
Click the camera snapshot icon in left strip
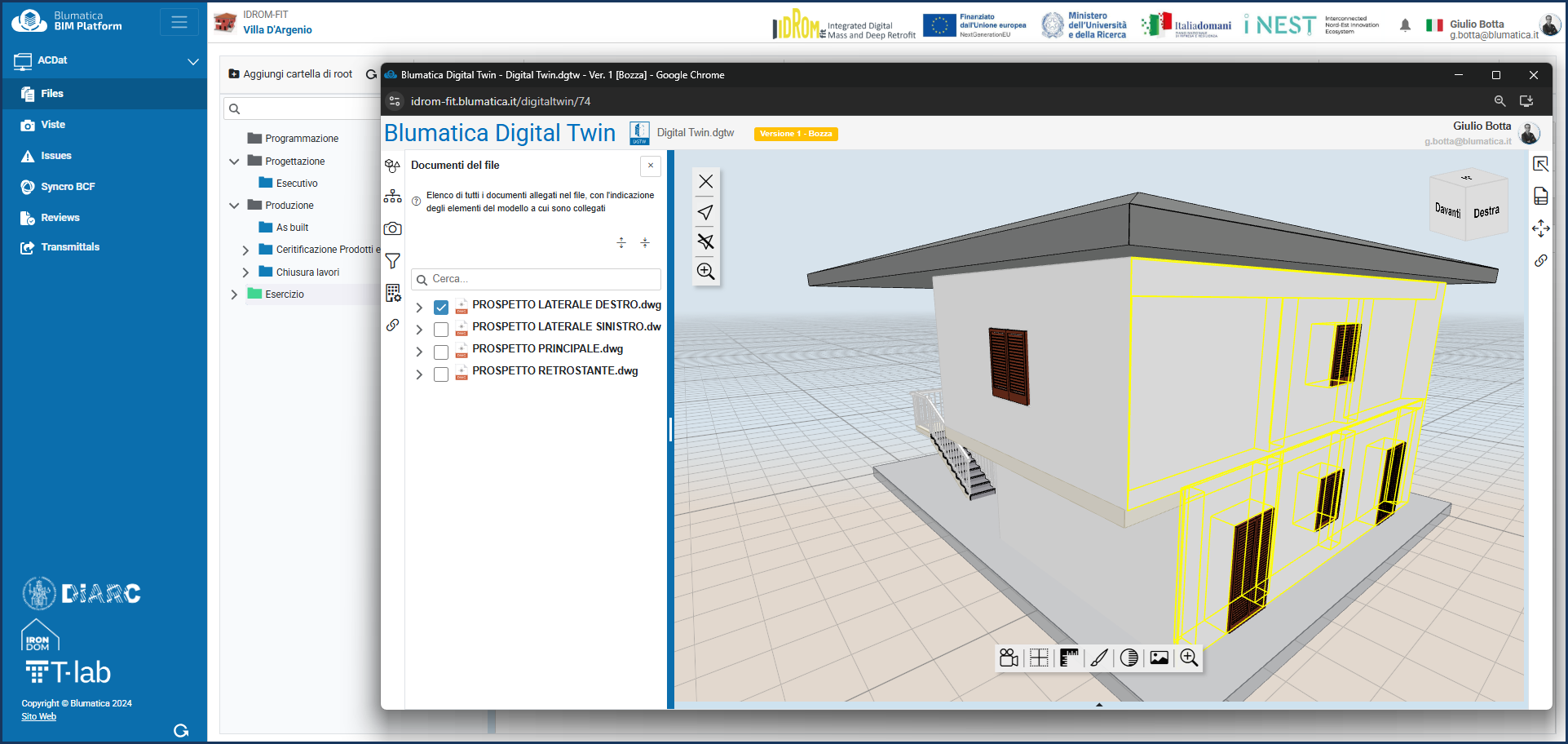pyautogui.click(x=392, y=228)
